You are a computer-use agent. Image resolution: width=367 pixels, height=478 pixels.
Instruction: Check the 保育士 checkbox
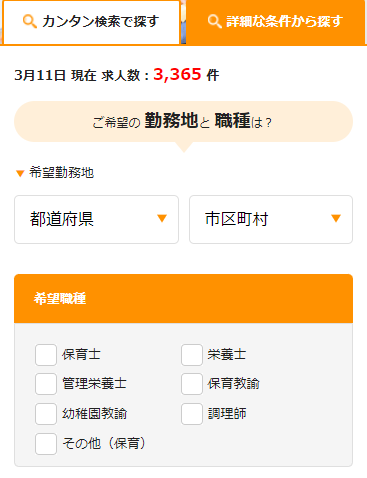click(46, 355)
